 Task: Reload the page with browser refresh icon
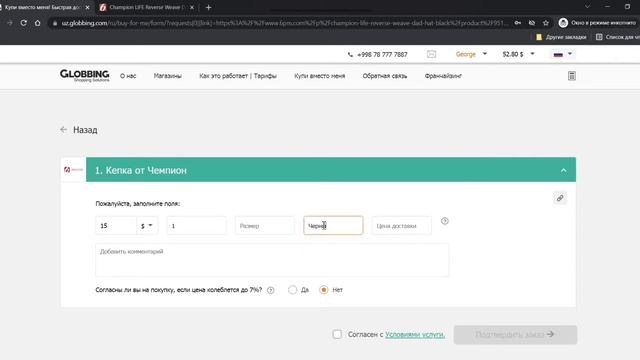24,23
